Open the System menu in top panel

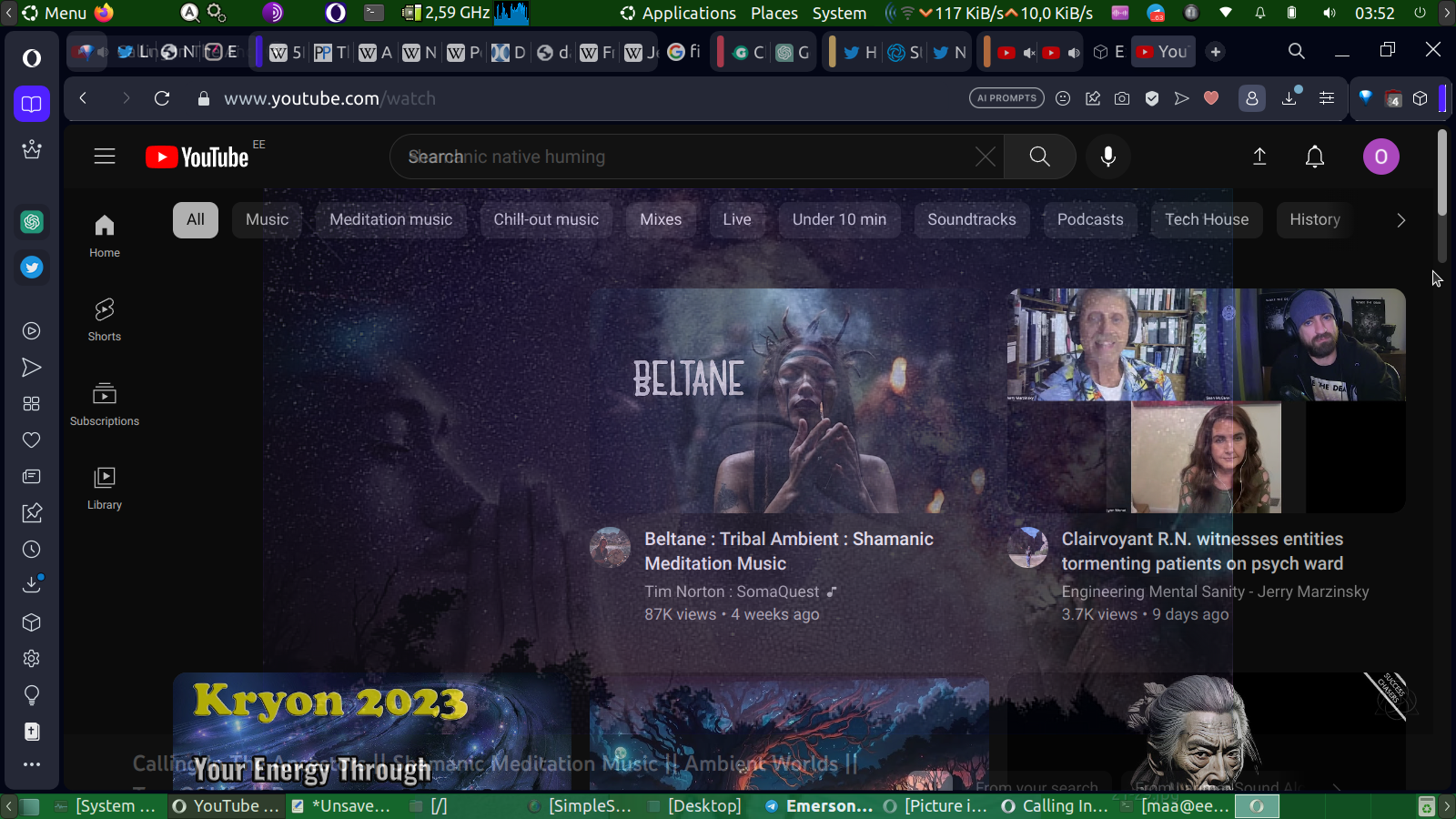pyautogui.click(x=839, y=13)
